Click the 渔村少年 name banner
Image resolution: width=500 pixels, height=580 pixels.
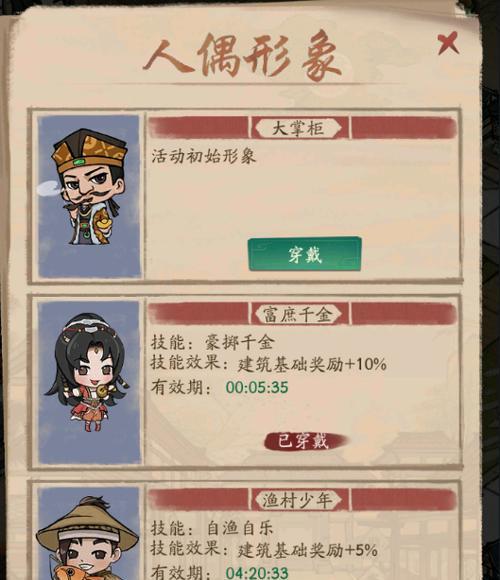298,500
